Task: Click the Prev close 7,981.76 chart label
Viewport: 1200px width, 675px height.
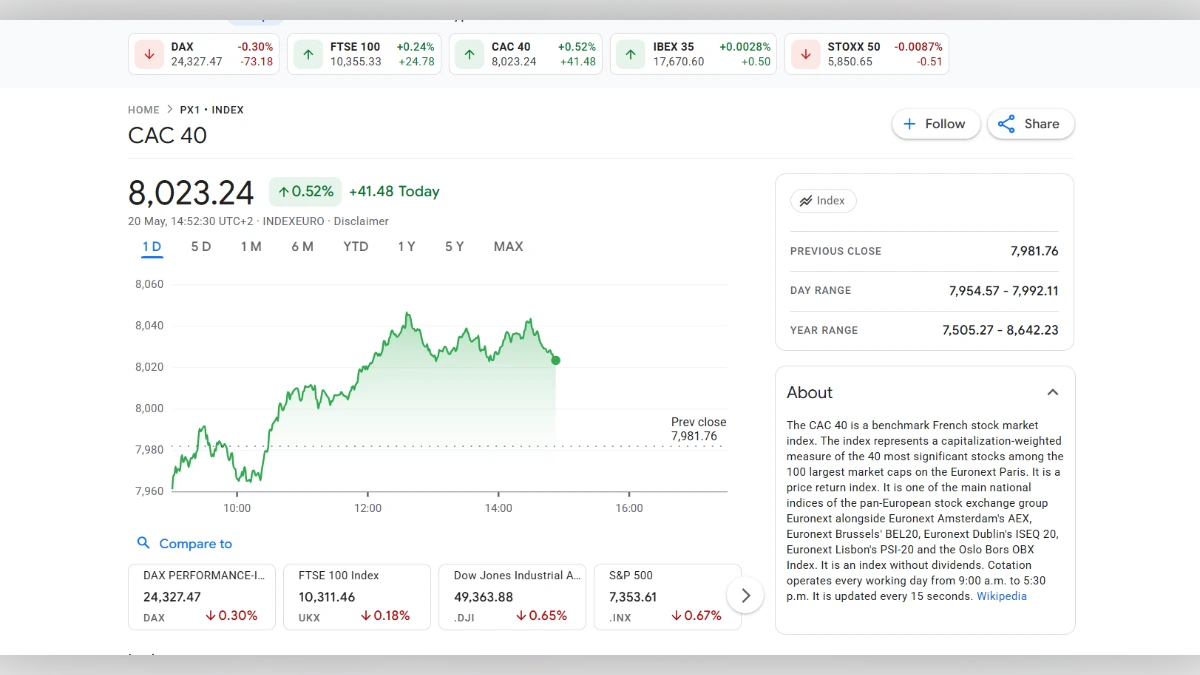Action: (x=698, y=429)
